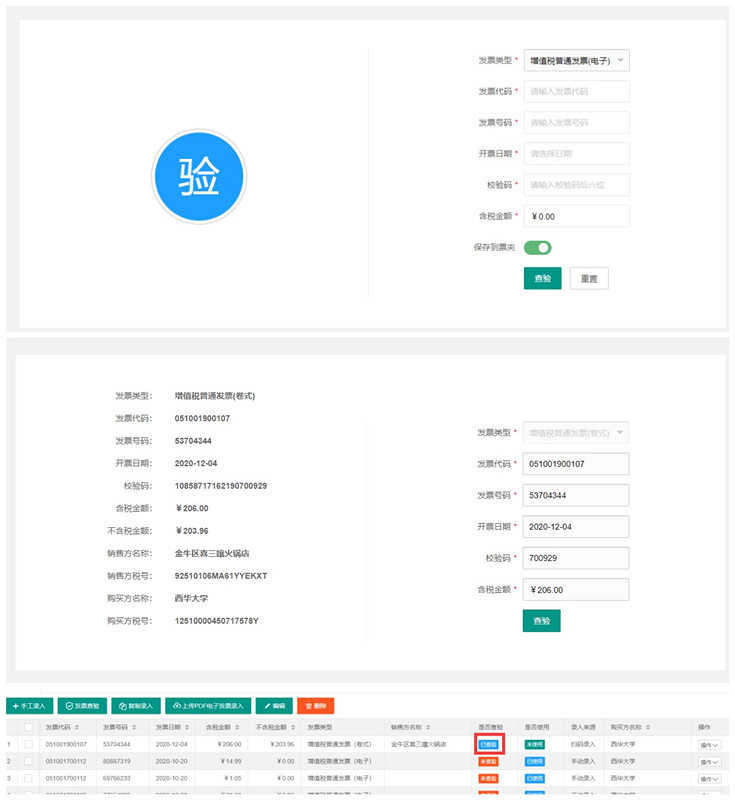Check the select-all checkbox in table header
Image resolution: width=735 pixels, height=800 pixels.
click(29, 727)
